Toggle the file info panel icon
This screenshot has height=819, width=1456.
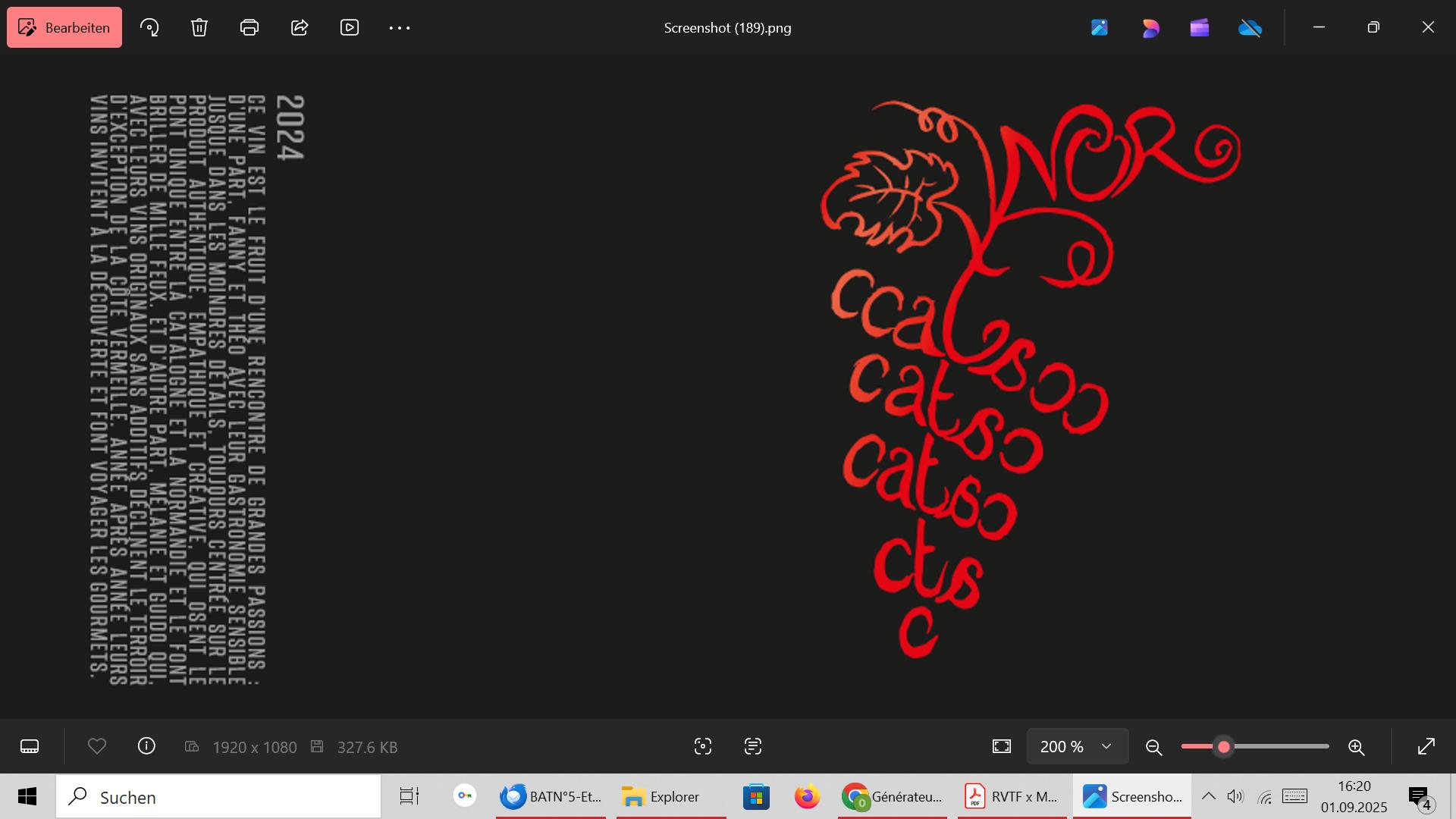pos(146,747)
